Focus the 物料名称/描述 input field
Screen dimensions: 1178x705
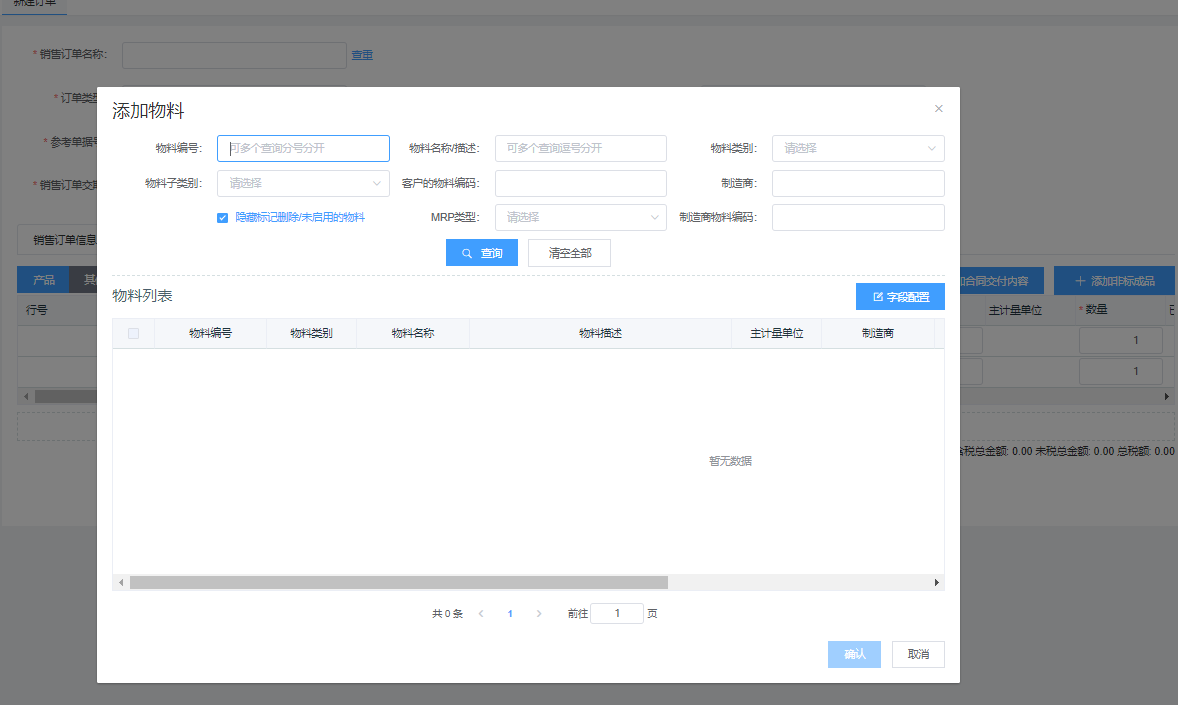coord(580,148)
